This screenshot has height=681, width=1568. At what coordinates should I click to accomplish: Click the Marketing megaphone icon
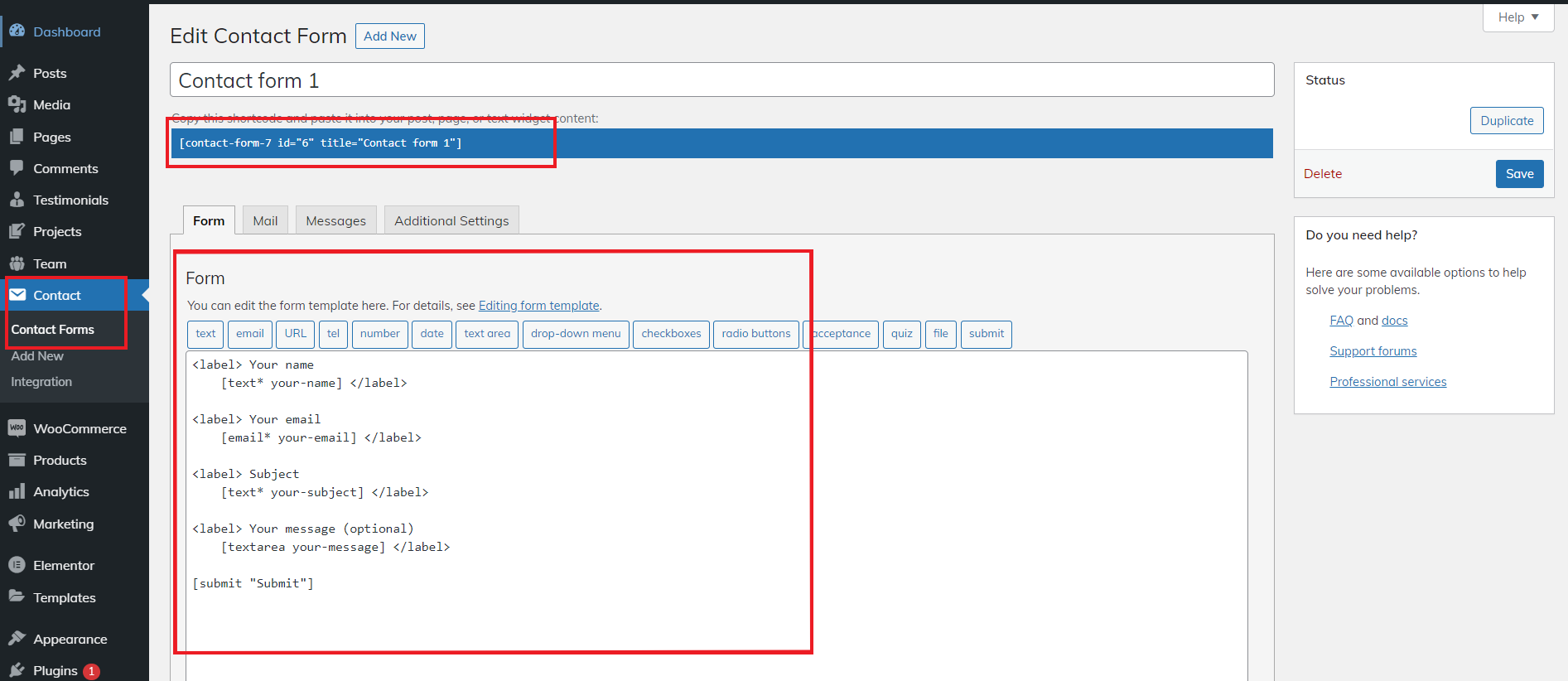tap(17, 524)
